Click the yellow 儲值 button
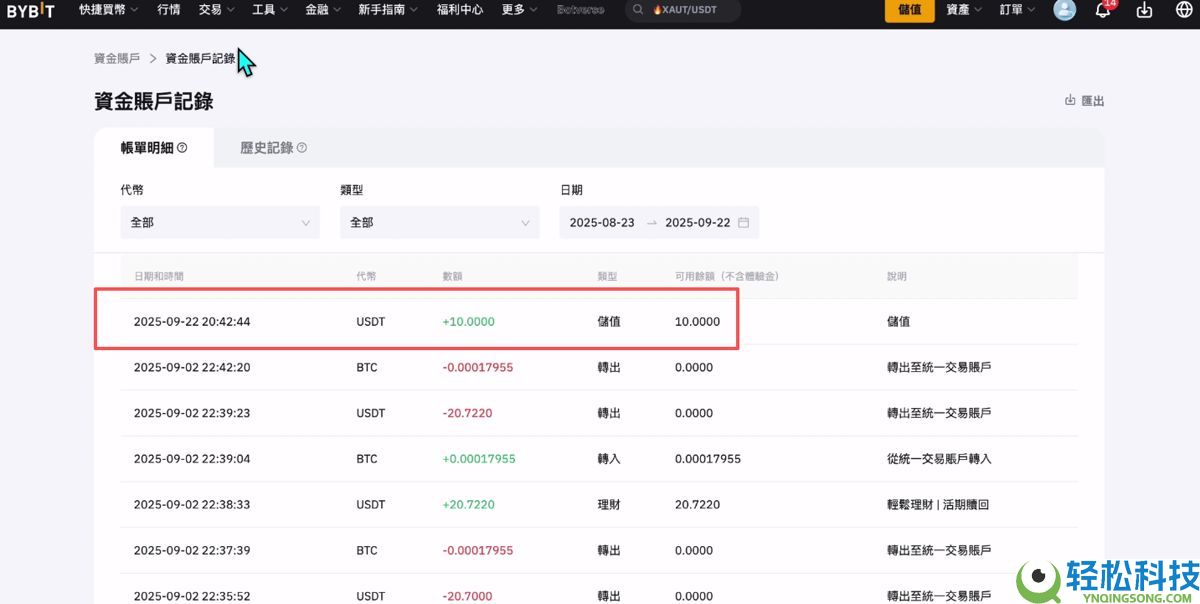 [908, 10]
